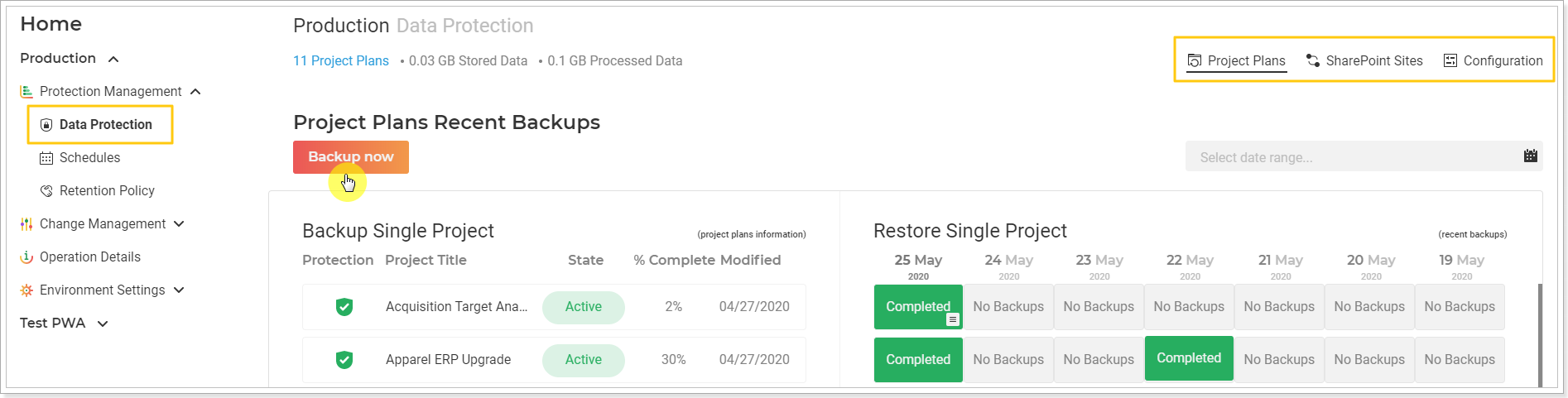Viewport: 1568px width, 398px height.
Task: Open the calendar icon in date range field
Action: (x=1531, y=156)
